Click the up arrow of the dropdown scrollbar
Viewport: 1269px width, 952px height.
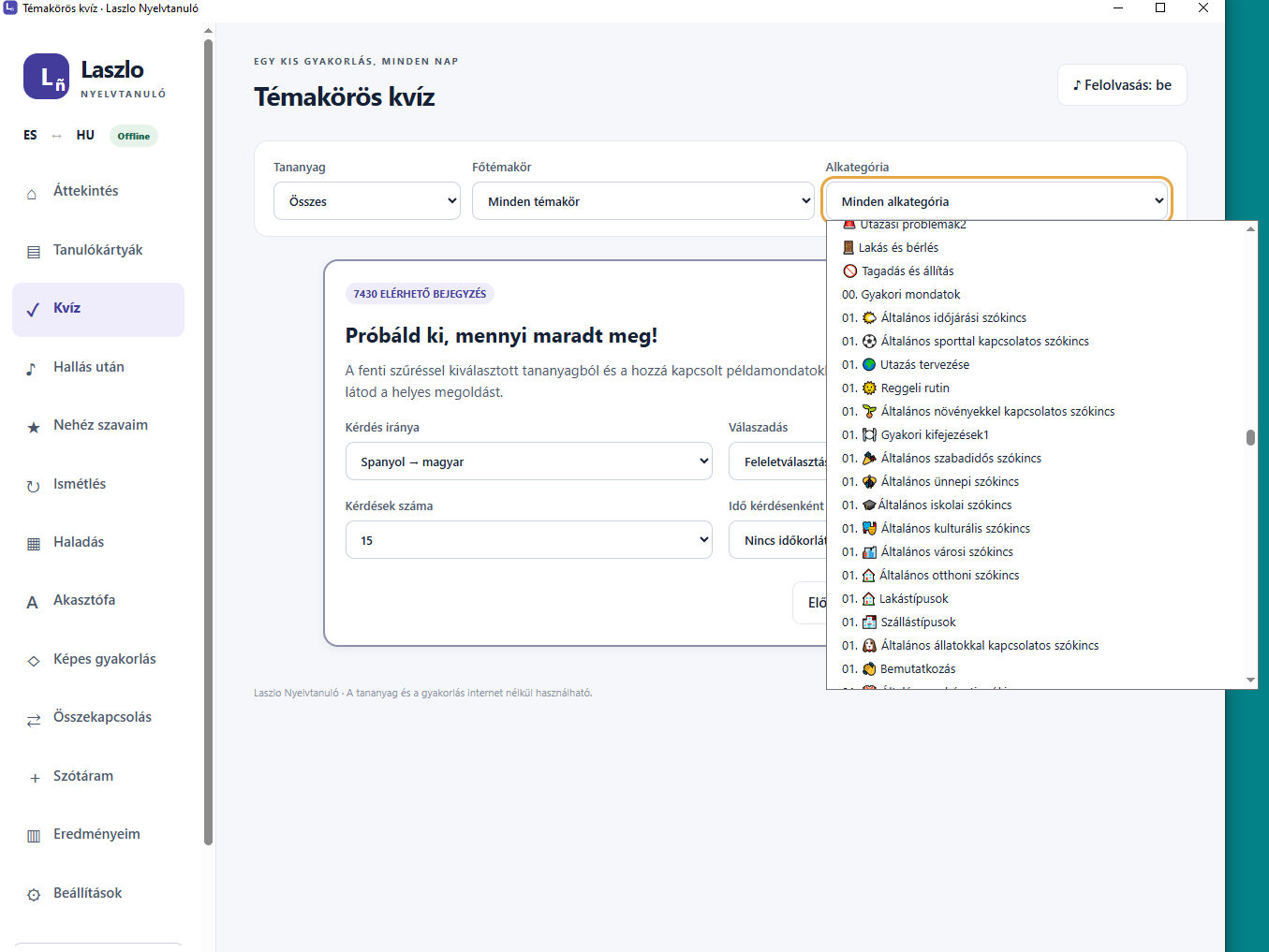click(1250, 228)
